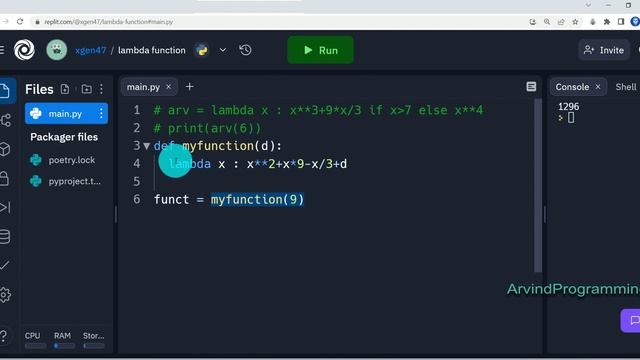Click the console prompt cursor
640x360 pixels.
(571, 118)
